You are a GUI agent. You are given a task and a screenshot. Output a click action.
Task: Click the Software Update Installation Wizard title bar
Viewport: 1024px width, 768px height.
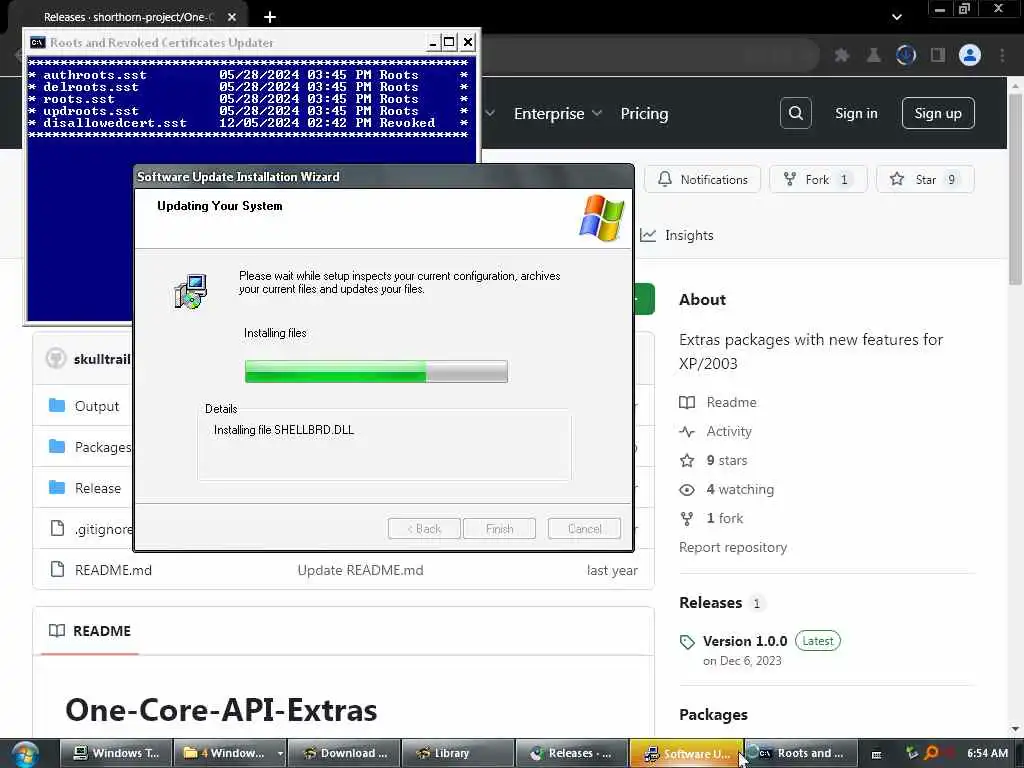383,177
